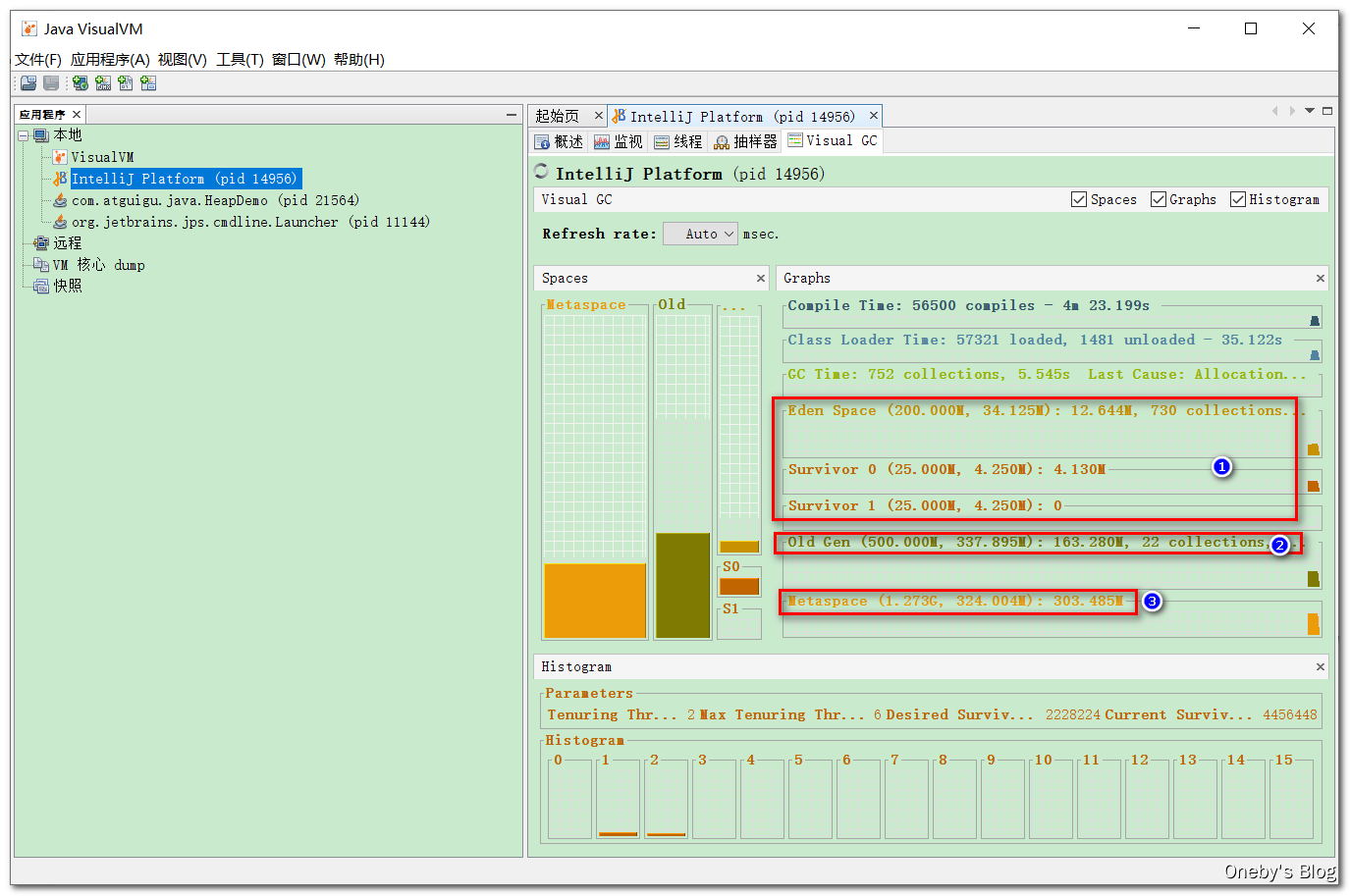The width and height of the screenshot is (1350, 896).
Task: Open the 文件(F) menu
Action: coord(38,60)
